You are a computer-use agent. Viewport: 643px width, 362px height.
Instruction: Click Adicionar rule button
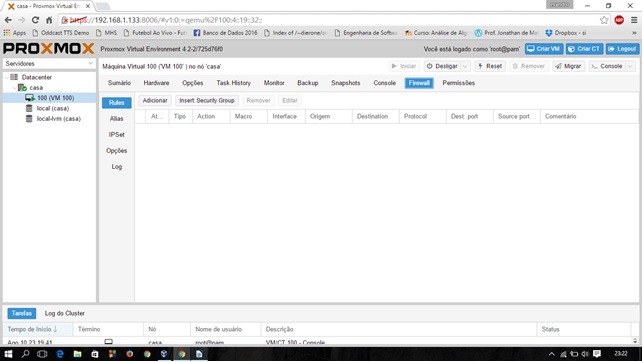[155, 100]
